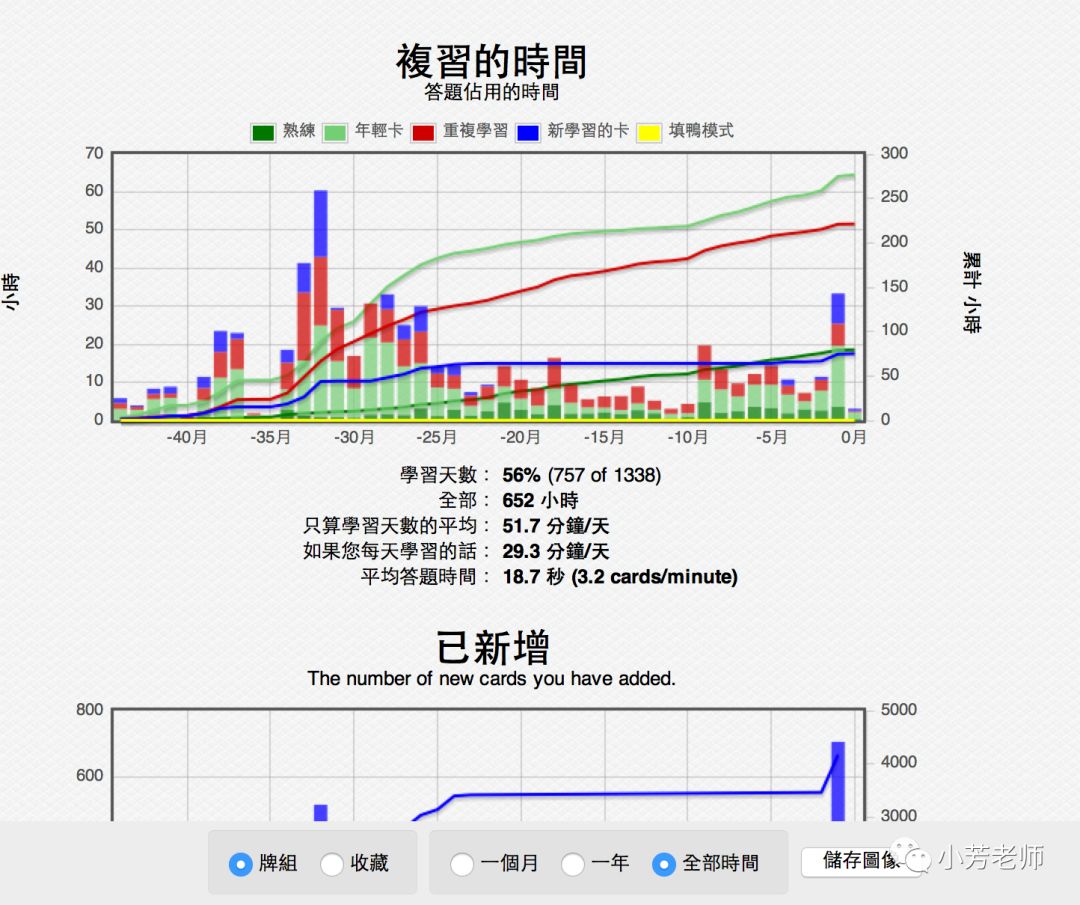The image size is (1080, 905).
Task: Click the -10月 axis label
Action: tap(687, 437)
